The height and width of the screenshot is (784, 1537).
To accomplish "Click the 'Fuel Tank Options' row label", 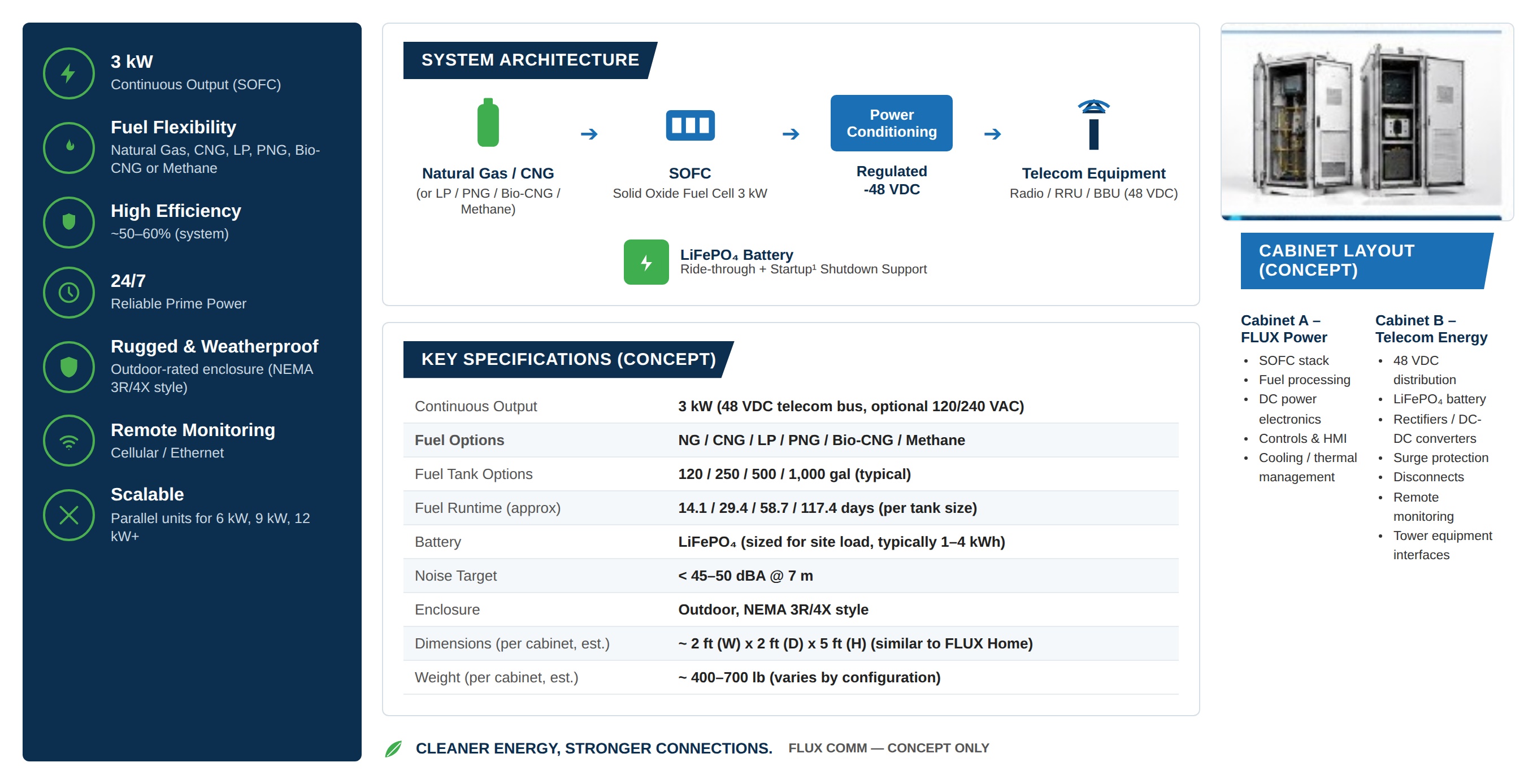I will click(473, 474).
